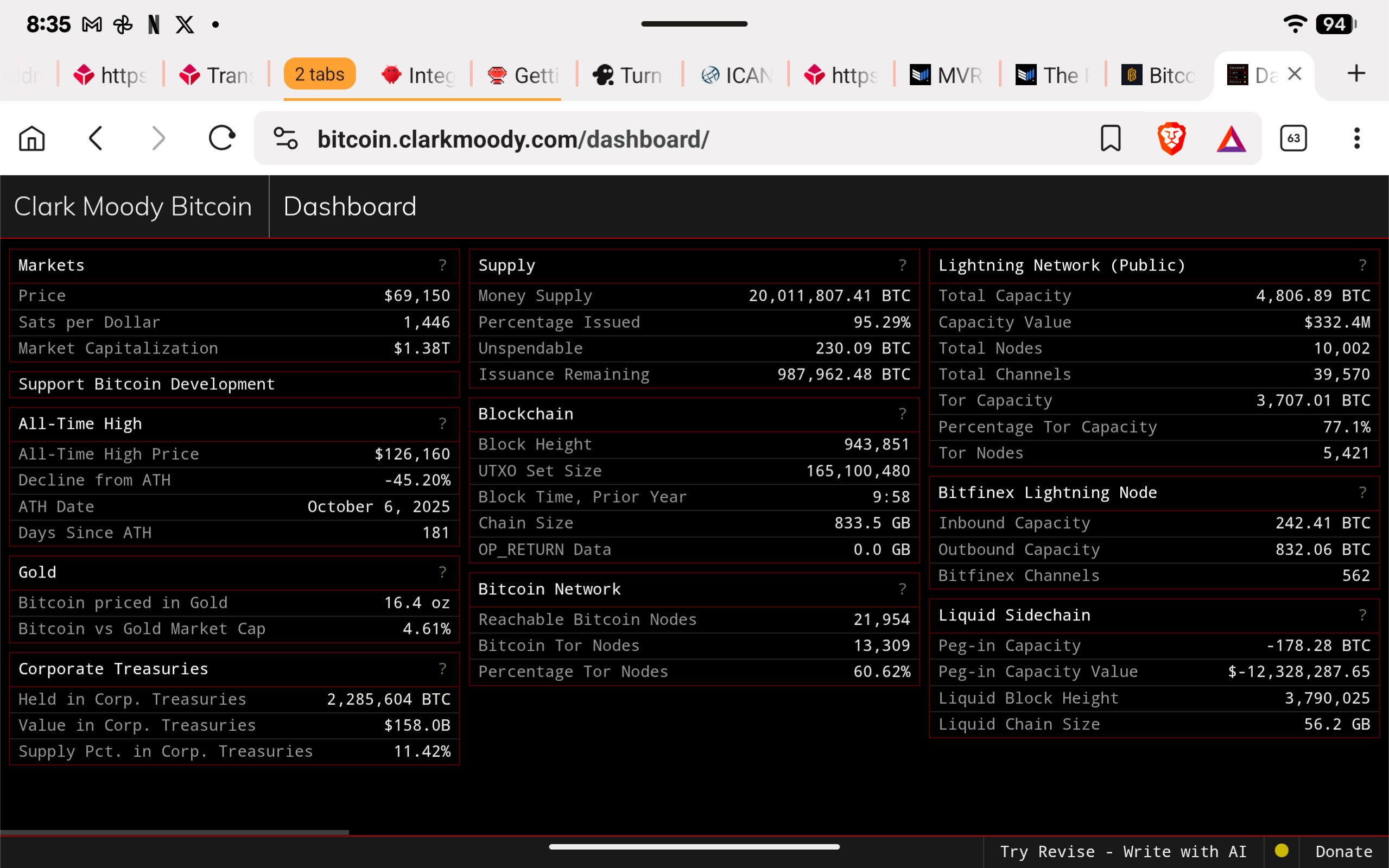Bookmark this page with bookmark icon

1111,138
